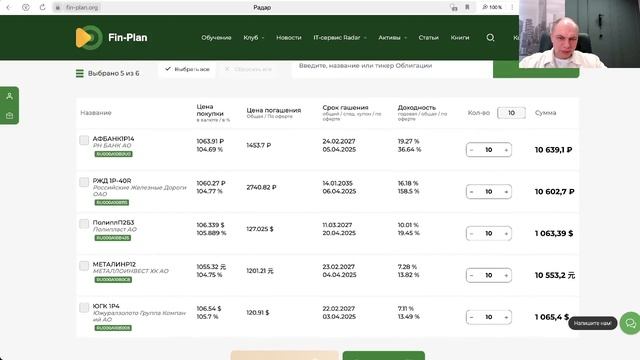Open the site search magnifier icon
The height and width of the screenshot is (360, 640).
[x=490, y=38]
